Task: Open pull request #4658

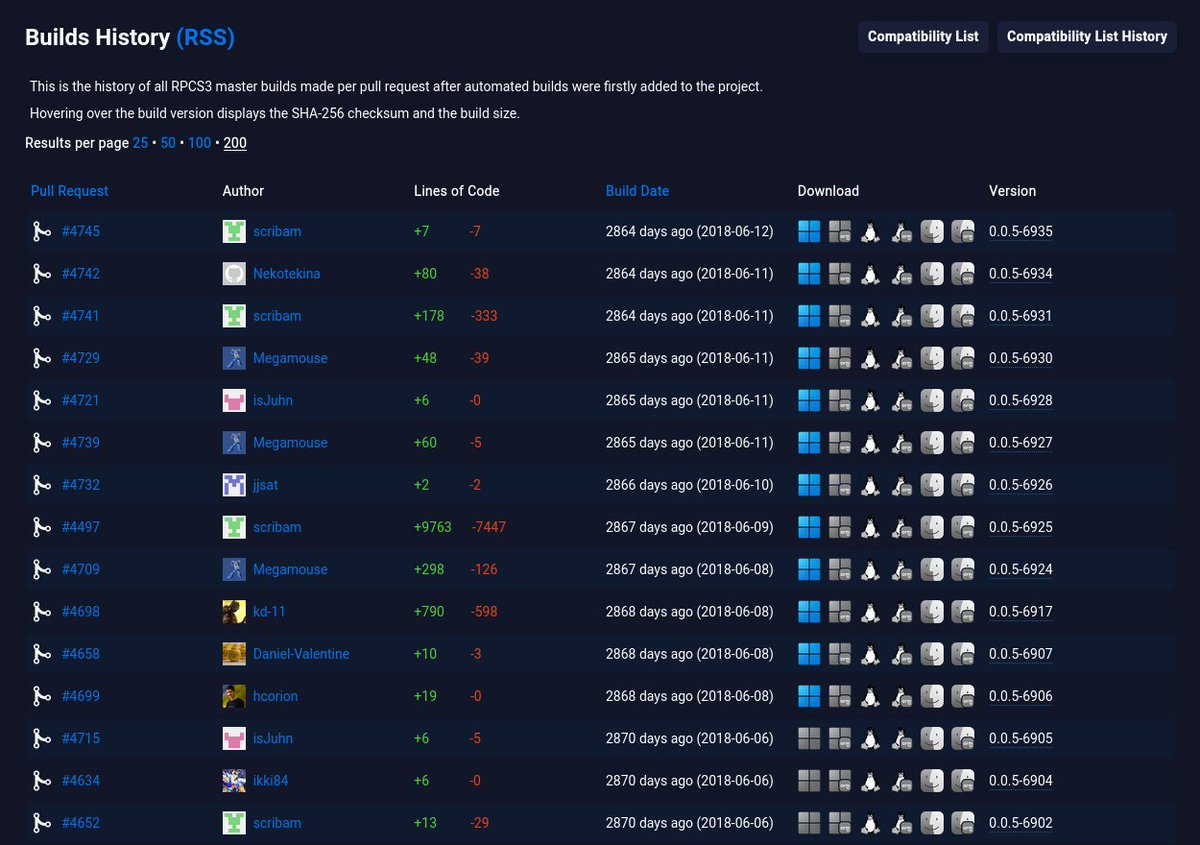Action: click(x=81, y=654)
